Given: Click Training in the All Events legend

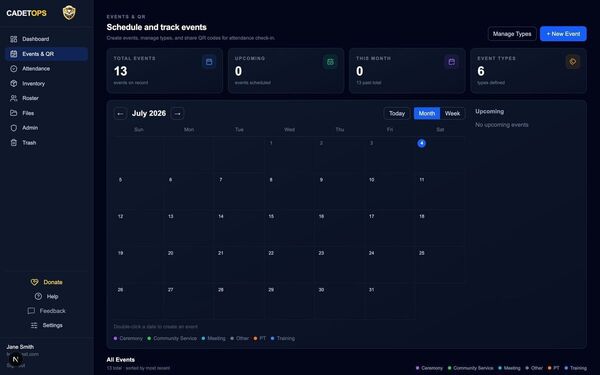Looking at the screenshot, I should pos(578,368).
